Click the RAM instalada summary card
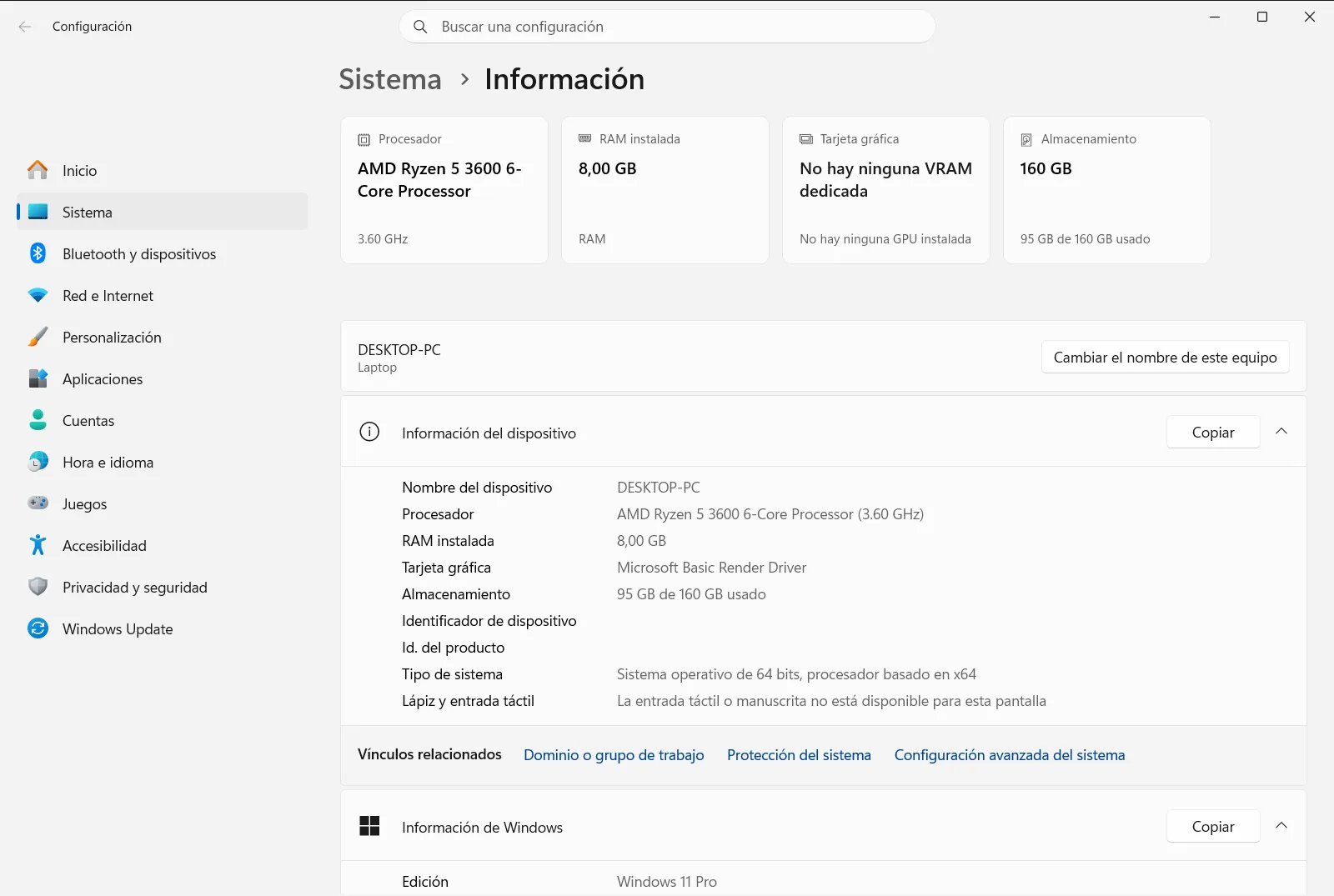The height and width of the screenshot is (896, 1334). tap(665, 190)
